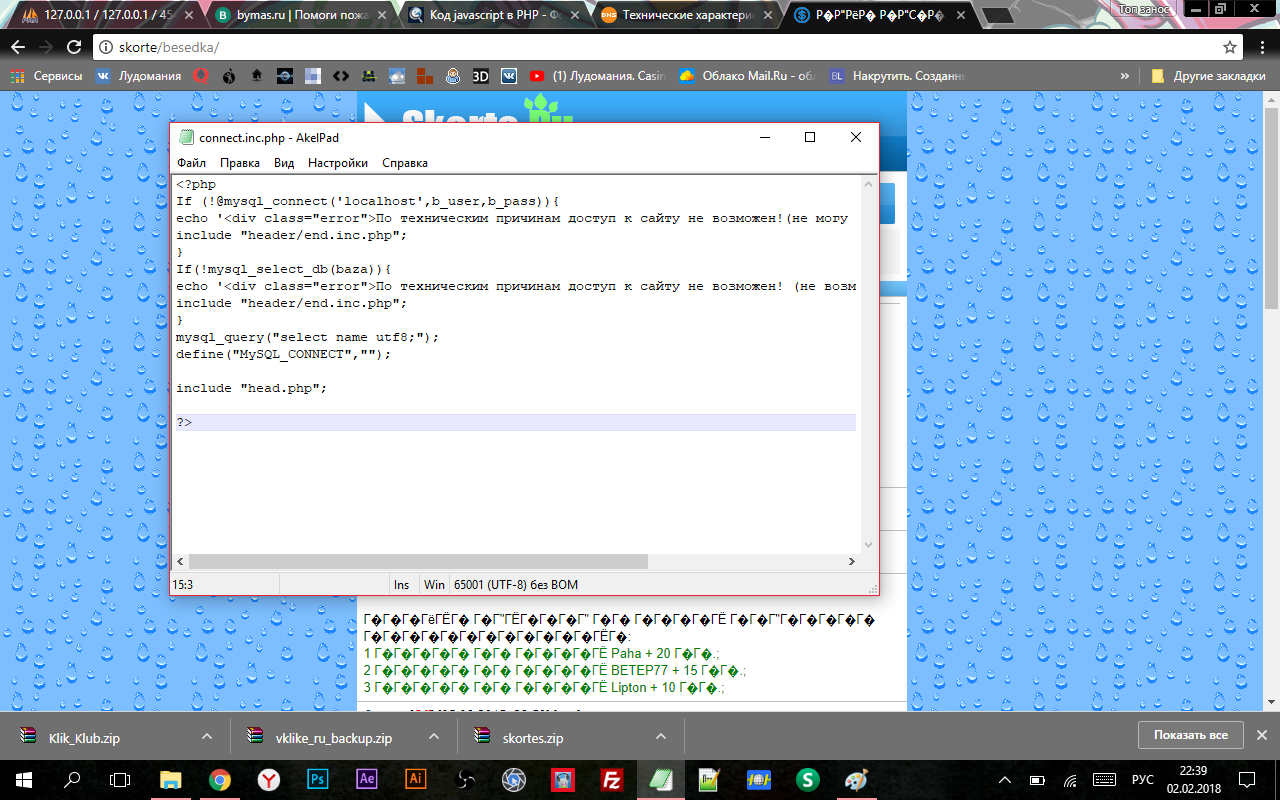Go back in the browser
This screenshot has height=800, width=1280.
coord(18,47)
